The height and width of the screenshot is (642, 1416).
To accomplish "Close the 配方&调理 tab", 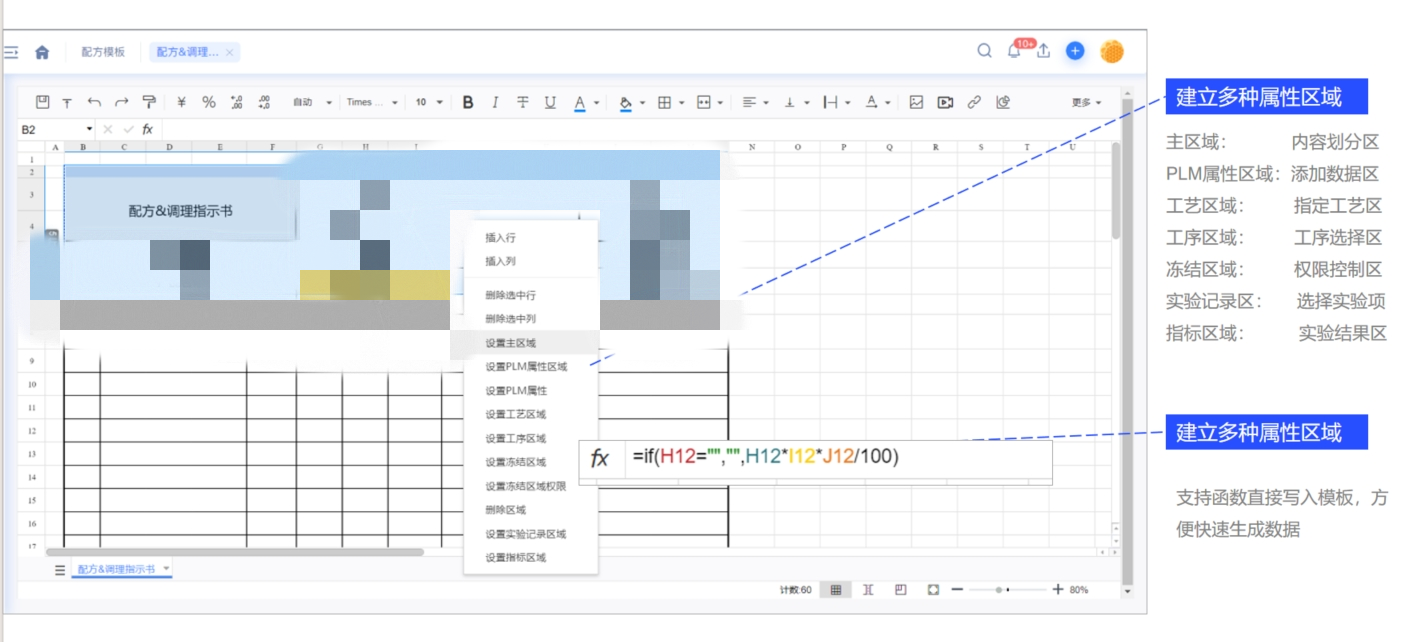I will (x=229, y=52).
